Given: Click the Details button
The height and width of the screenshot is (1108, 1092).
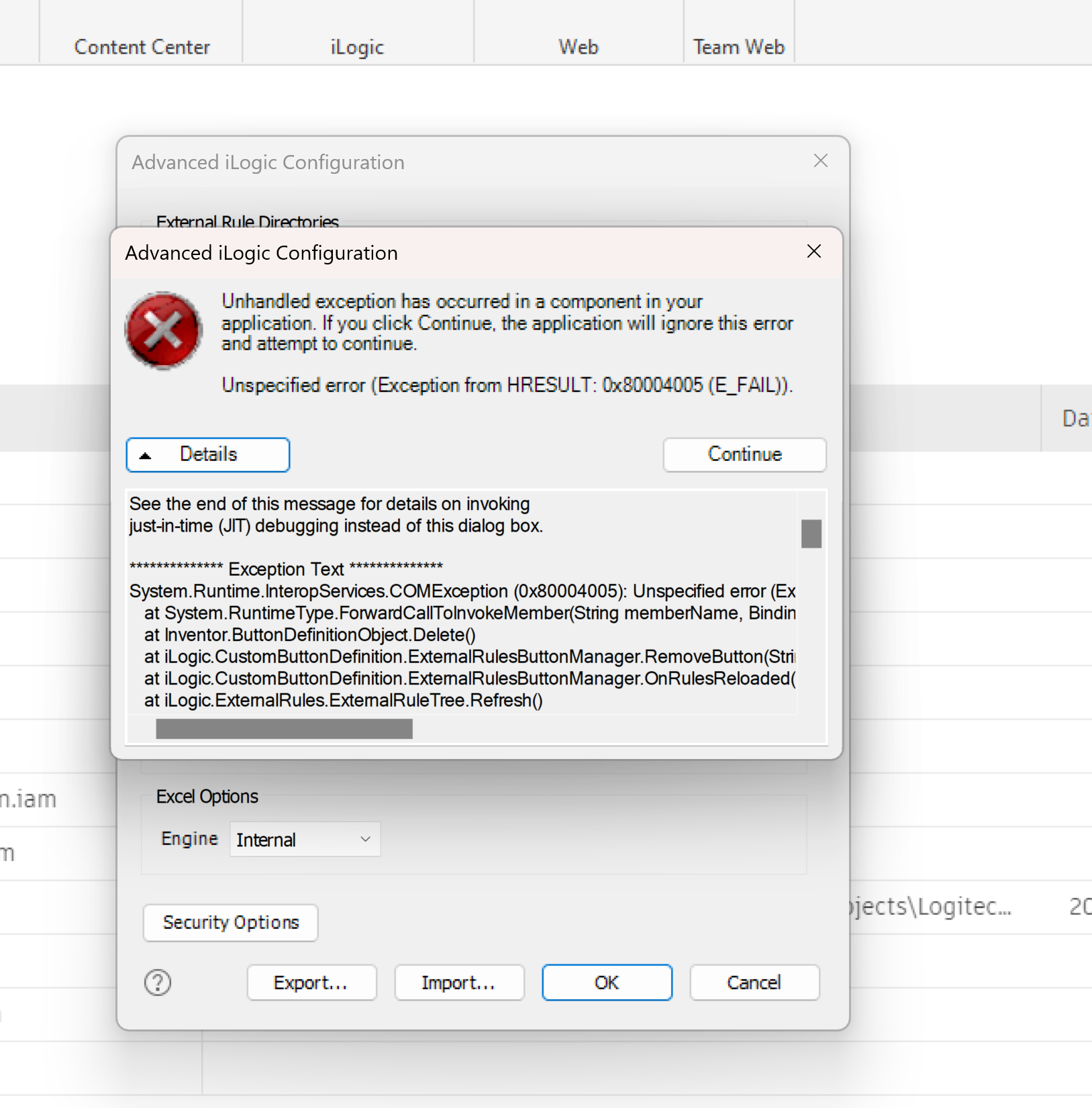Looking at the screenshot, I should (x=207, y=454).
